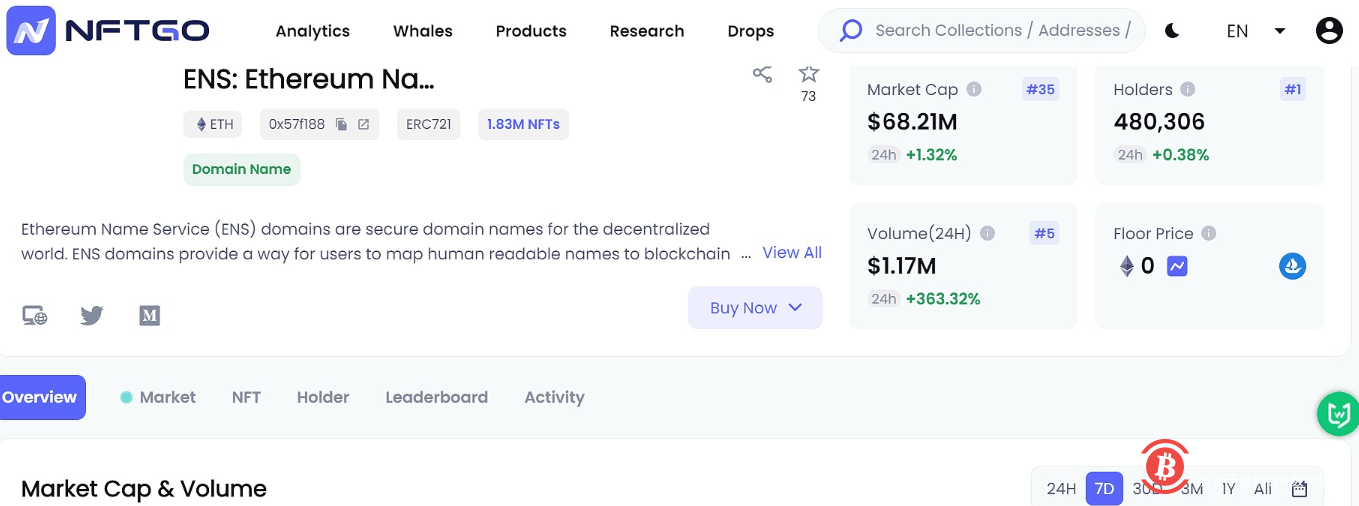Screen dimensions: 1359x506
Task: Open the EN language dropdown
Action: 1255,31
